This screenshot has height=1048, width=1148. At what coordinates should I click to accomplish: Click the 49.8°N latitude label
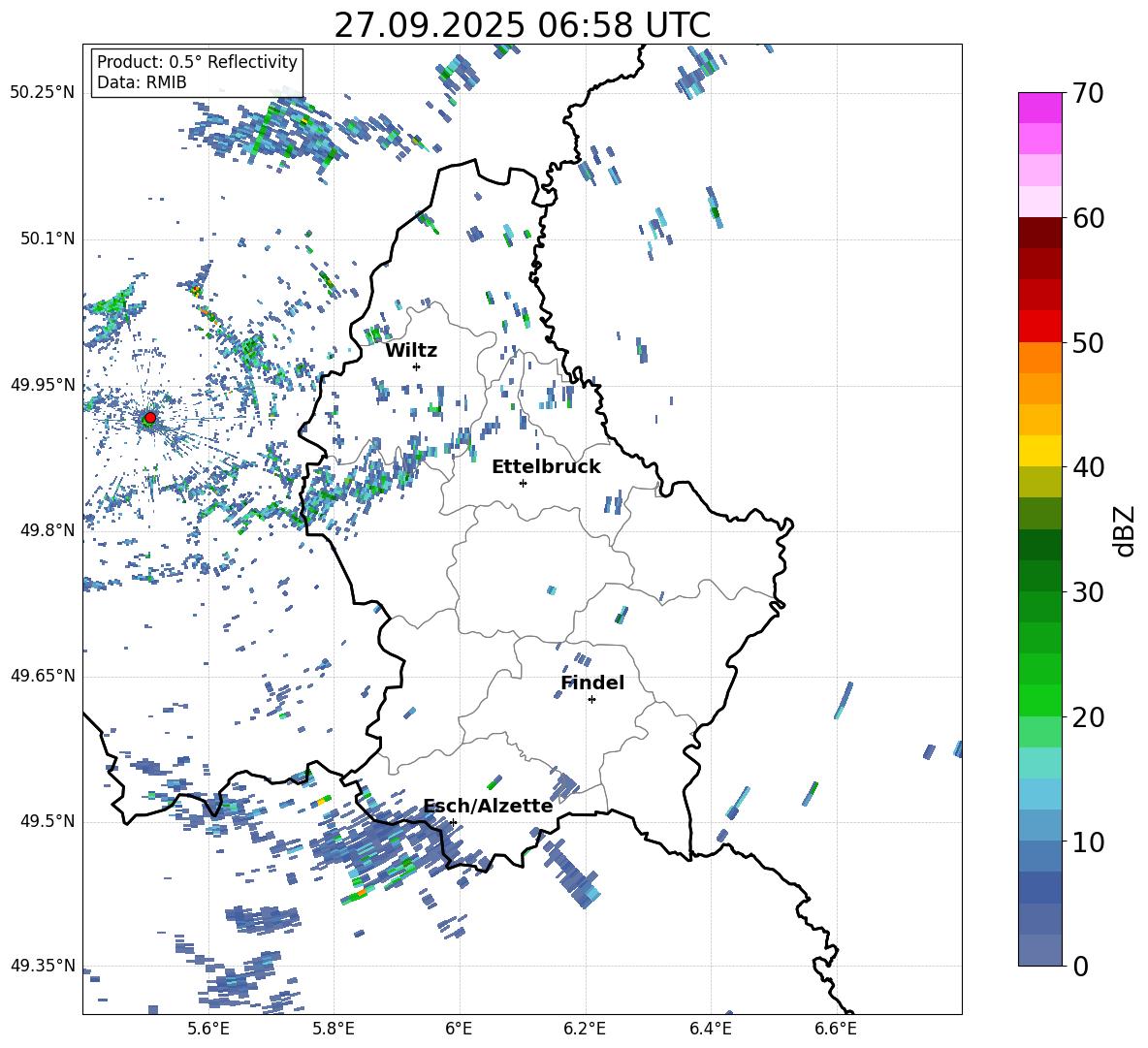click(48, 530)
